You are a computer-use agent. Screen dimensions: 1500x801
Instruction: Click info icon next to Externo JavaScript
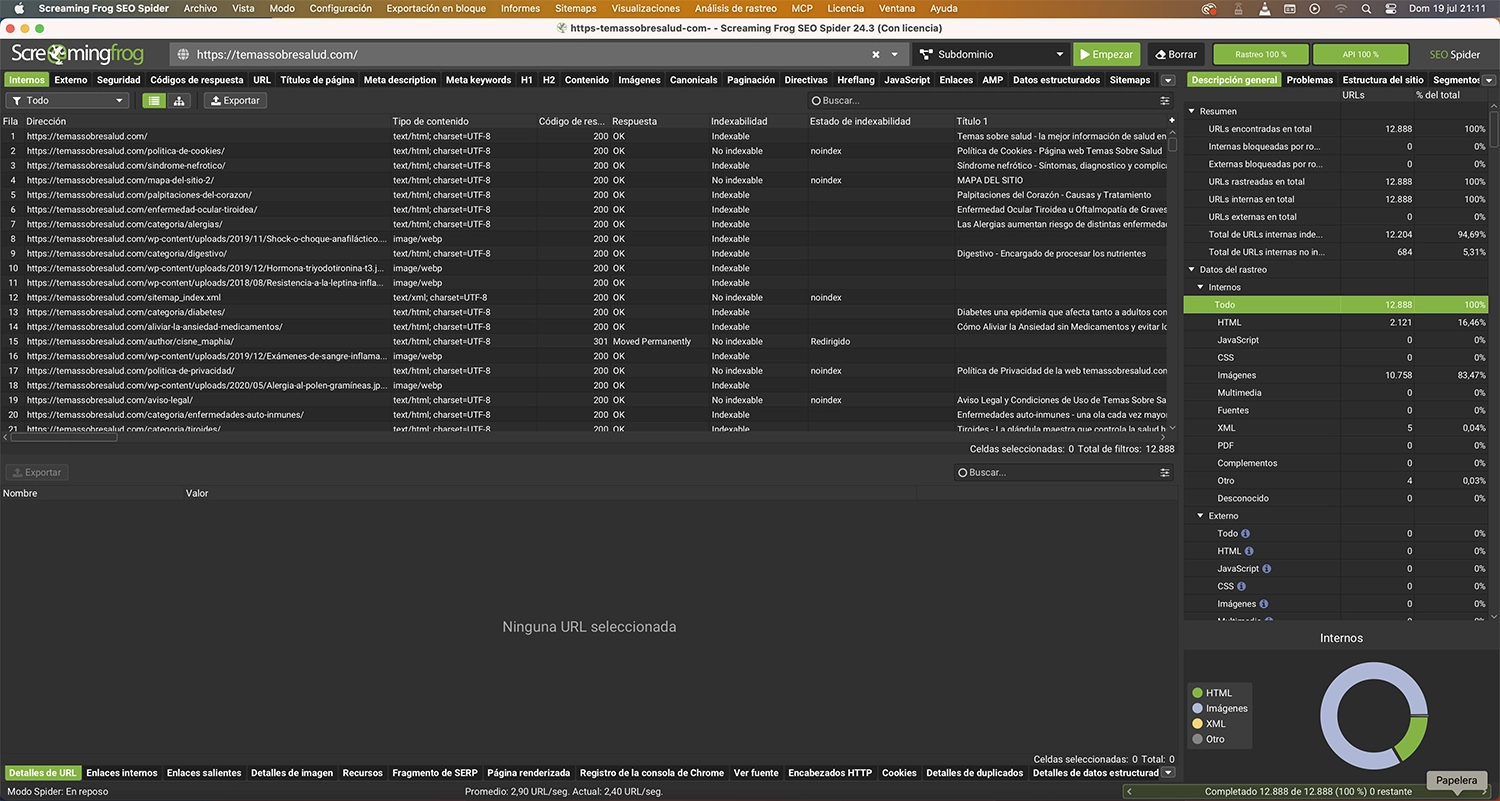click(x=1267, y=569)
